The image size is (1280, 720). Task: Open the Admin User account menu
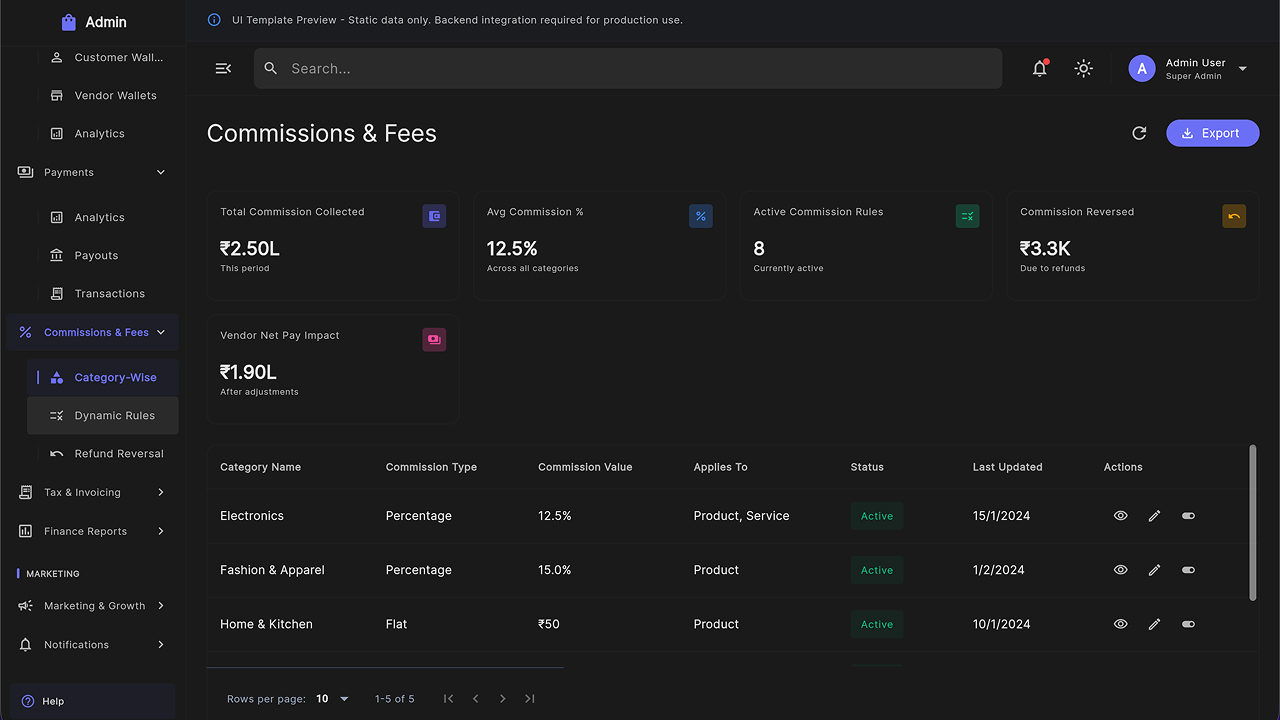click(x=1188, y=68)
